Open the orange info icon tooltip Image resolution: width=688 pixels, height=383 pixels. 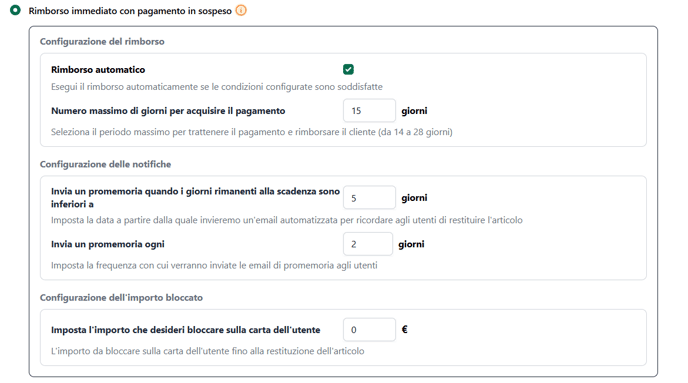[241, 10]
